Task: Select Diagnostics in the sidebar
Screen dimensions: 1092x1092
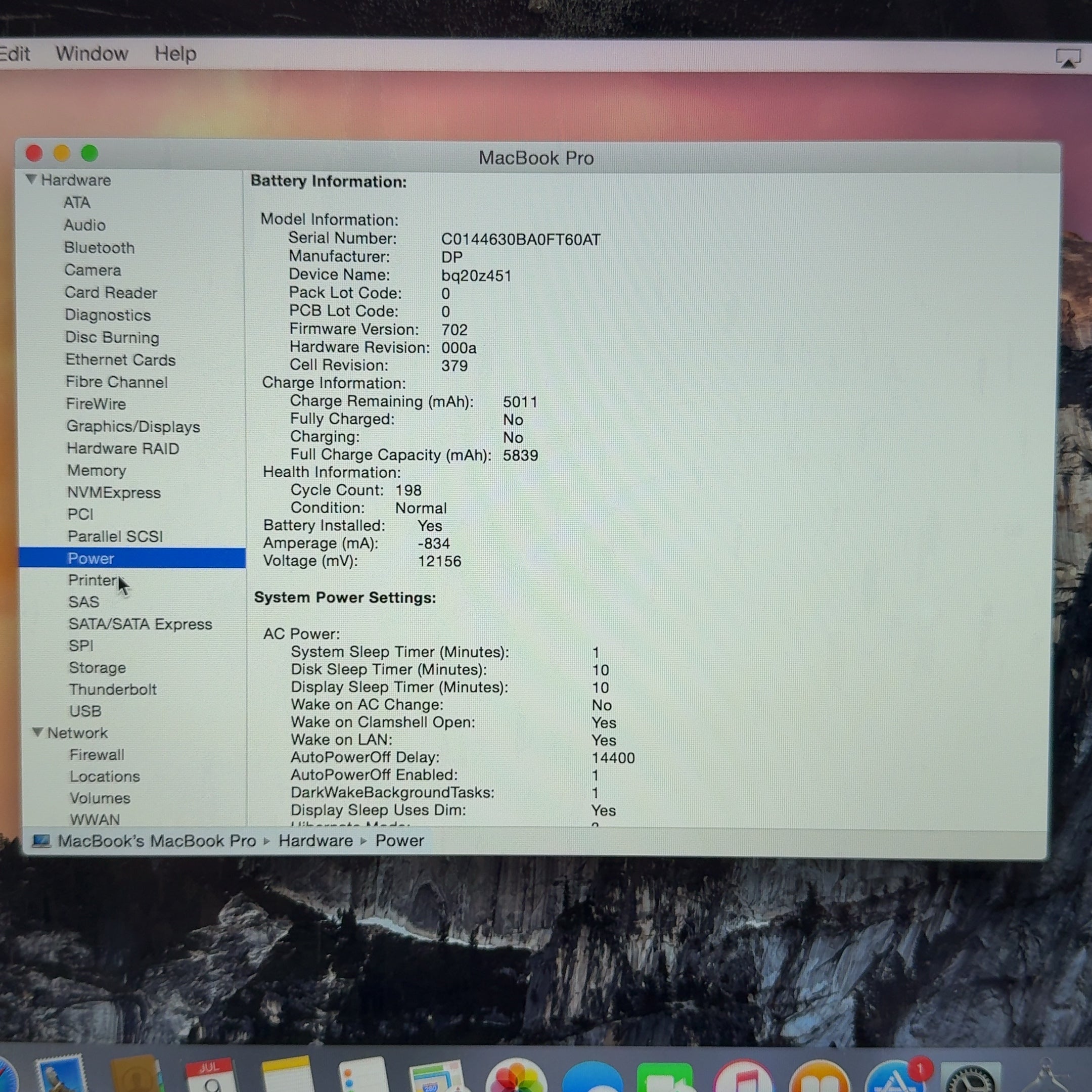Action: coord(108,315)
